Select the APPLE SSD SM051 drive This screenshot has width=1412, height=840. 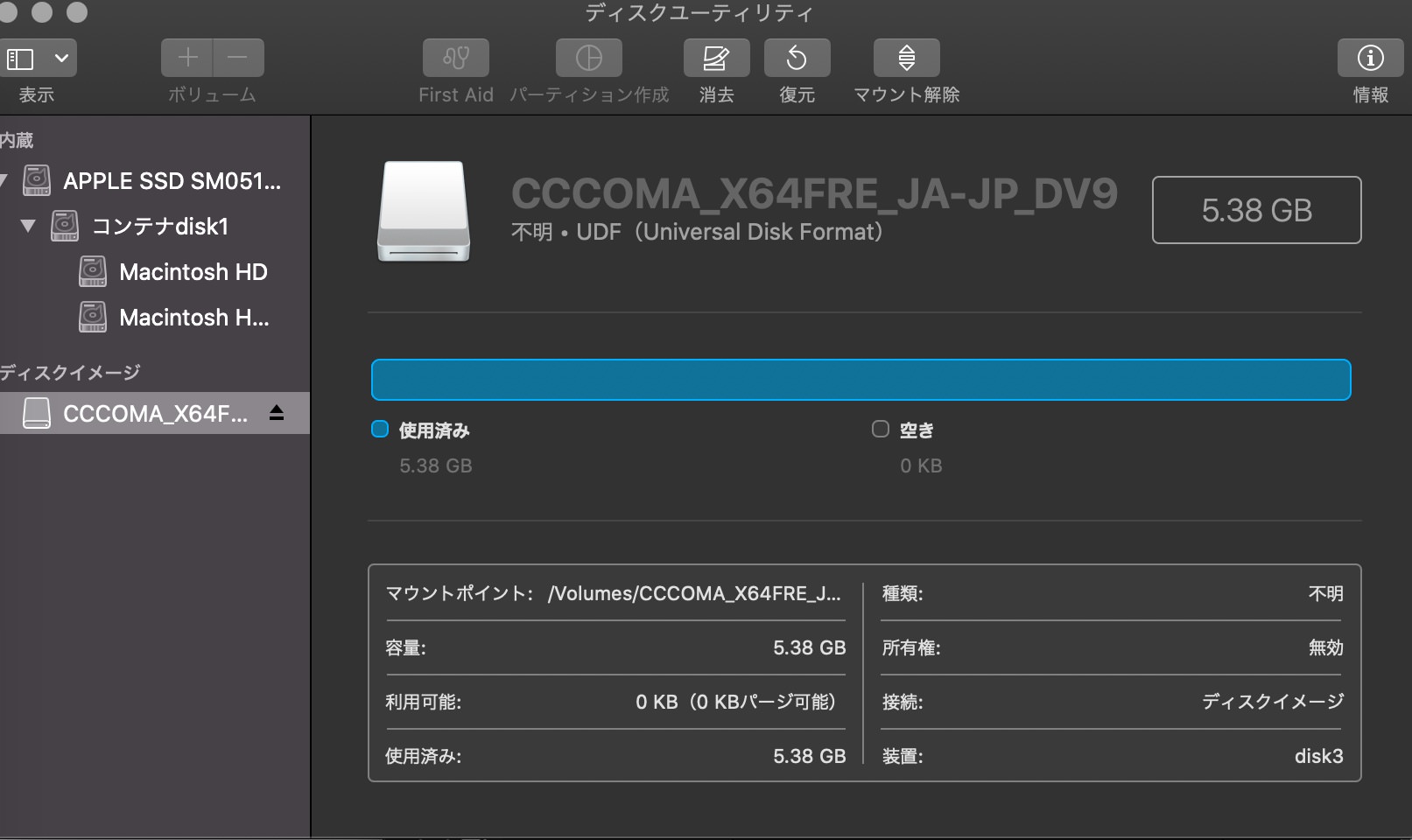pyautogui.click(x=155, y=180)
